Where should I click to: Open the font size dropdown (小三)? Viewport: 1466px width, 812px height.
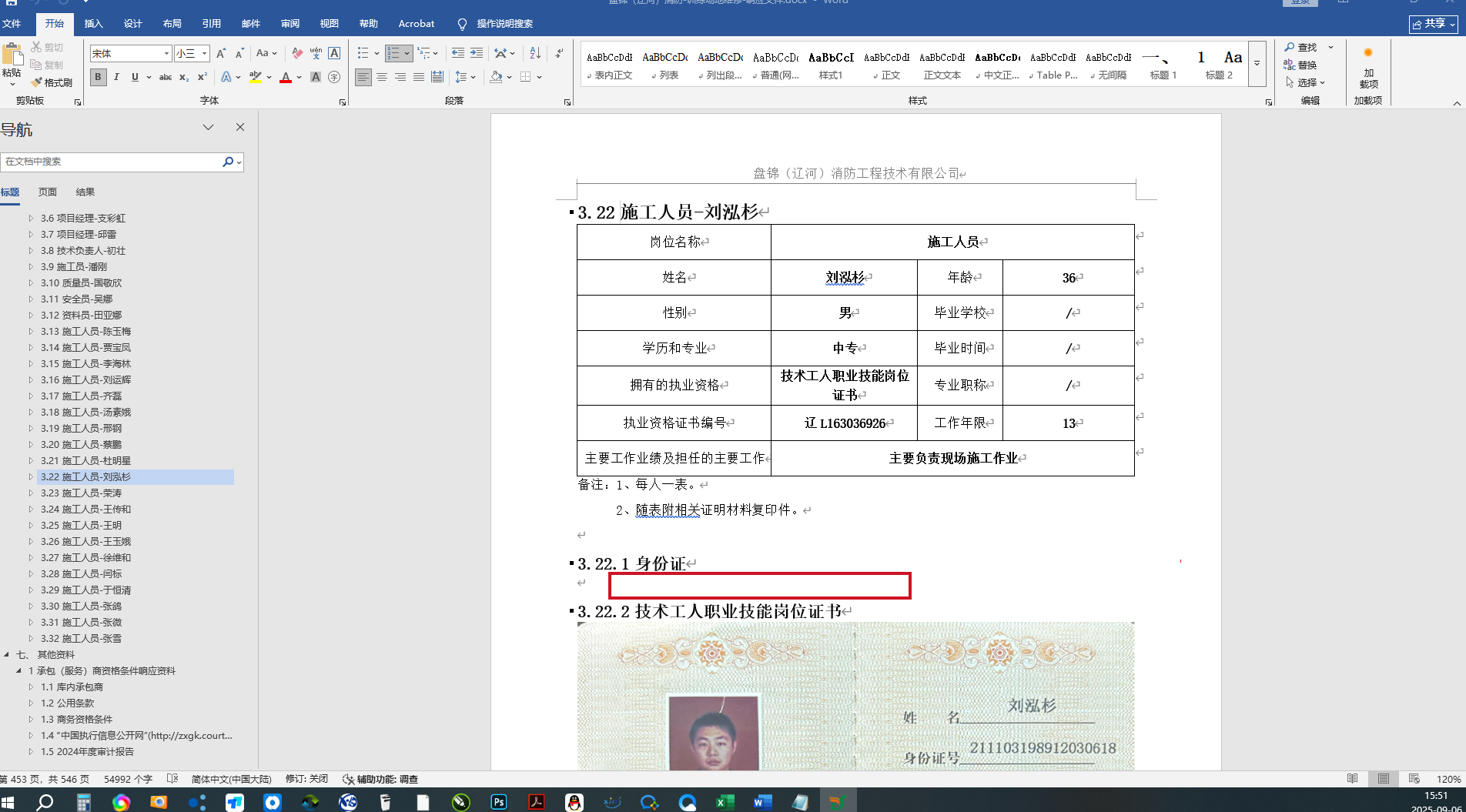[x=204, y=53]
